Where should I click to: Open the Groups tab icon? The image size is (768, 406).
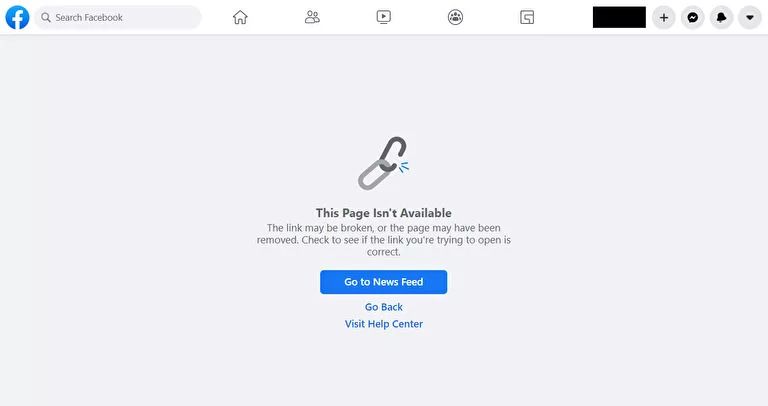tap(456, 18)
